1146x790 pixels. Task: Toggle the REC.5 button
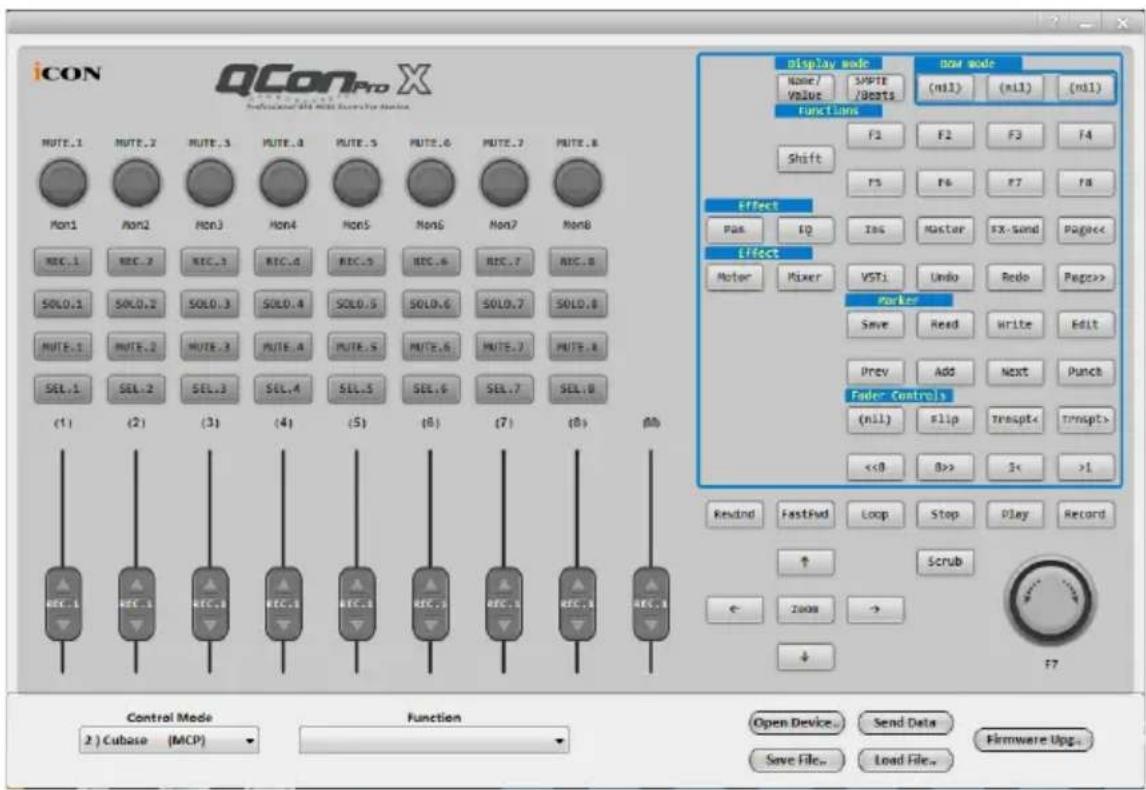tap(357, 262)
